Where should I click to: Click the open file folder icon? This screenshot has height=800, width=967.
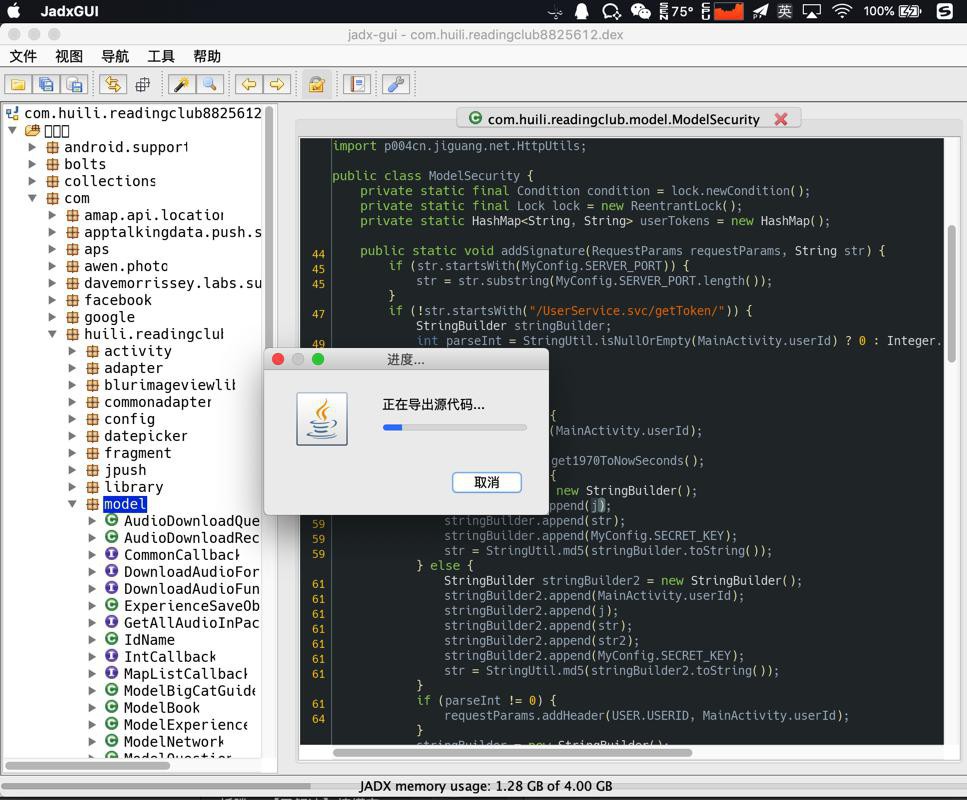18,85
